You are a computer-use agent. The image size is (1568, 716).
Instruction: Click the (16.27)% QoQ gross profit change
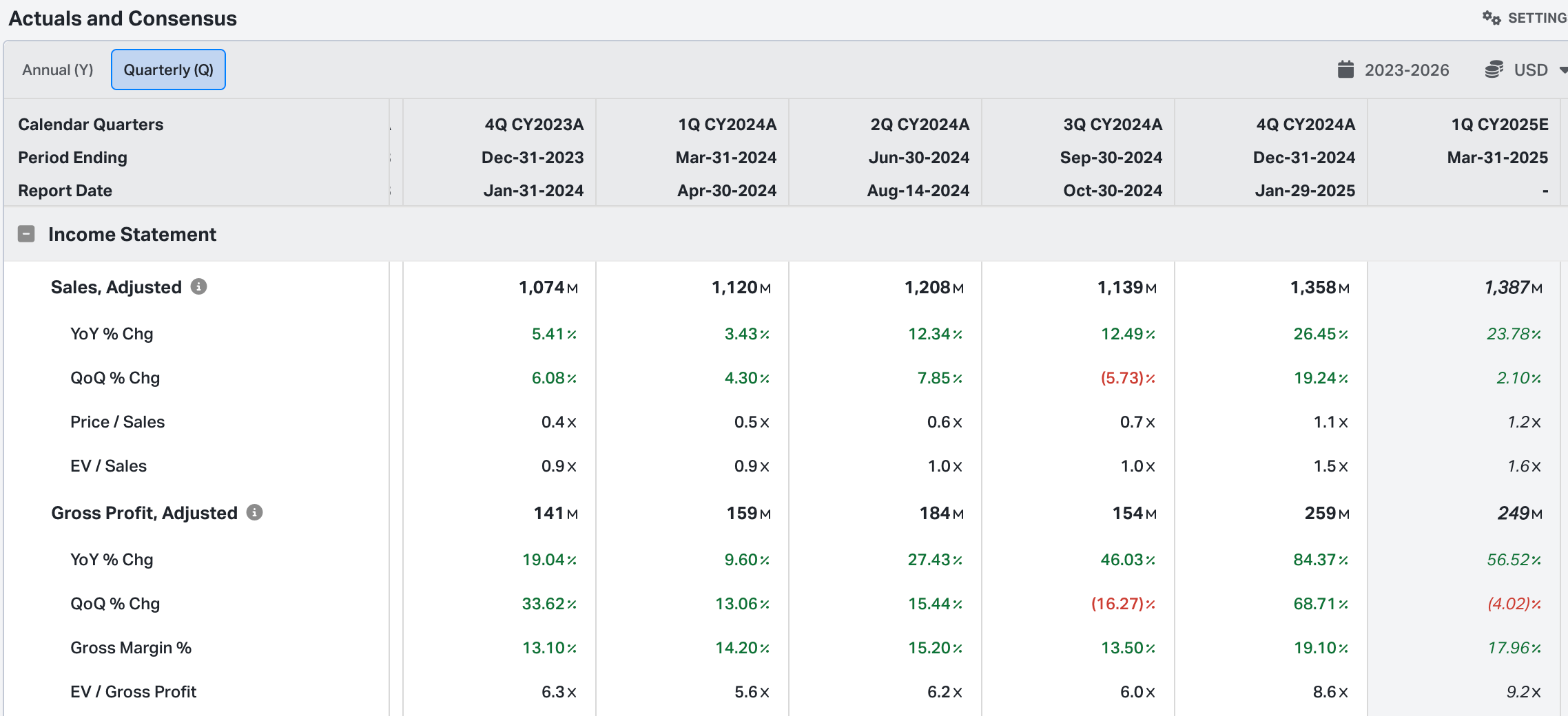click(1124, 604)
